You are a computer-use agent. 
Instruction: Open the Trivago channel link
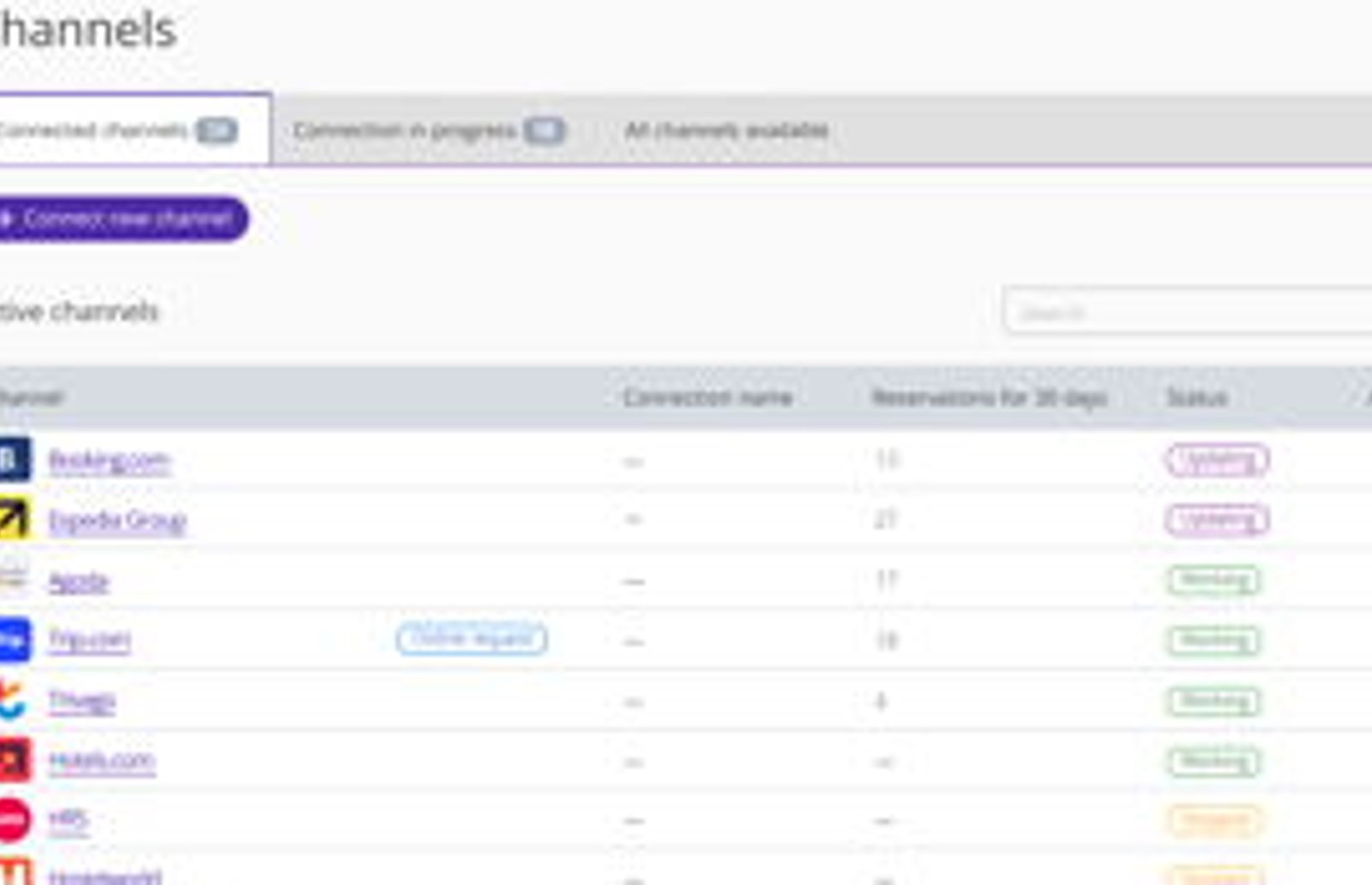pyautogui.click(x=81, y=701)
